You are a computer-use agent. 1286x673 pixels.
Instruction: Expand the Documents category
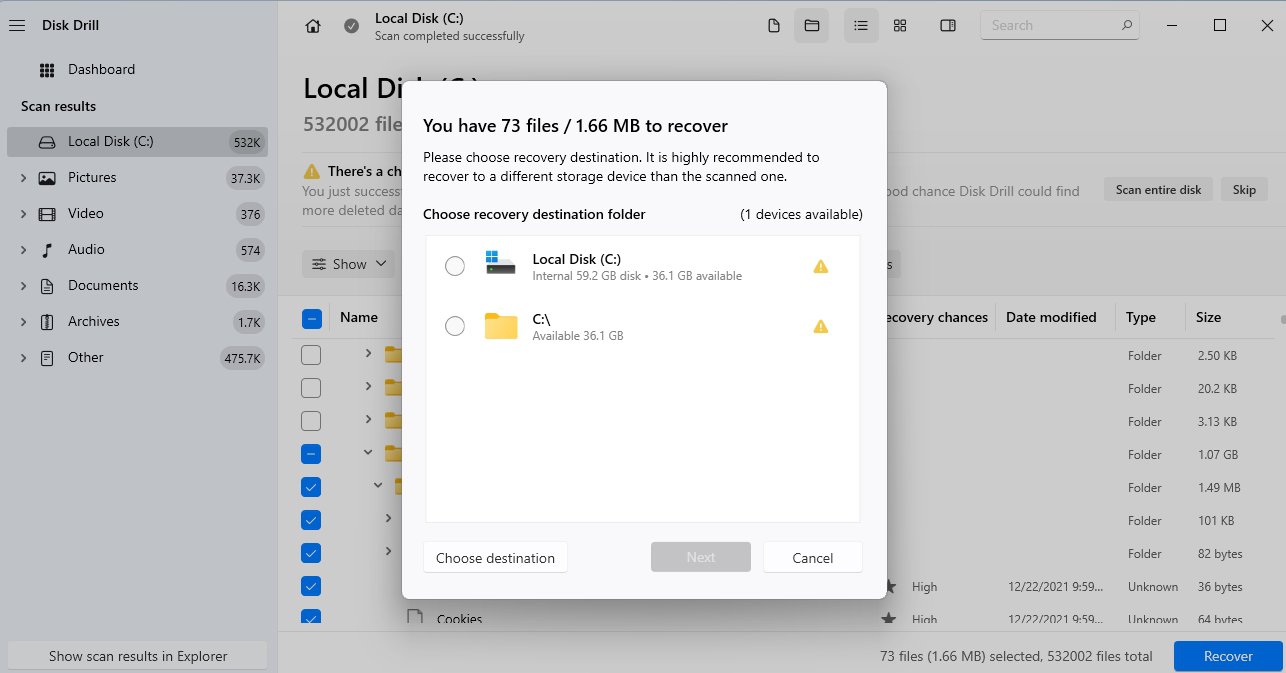click(23, 286)
